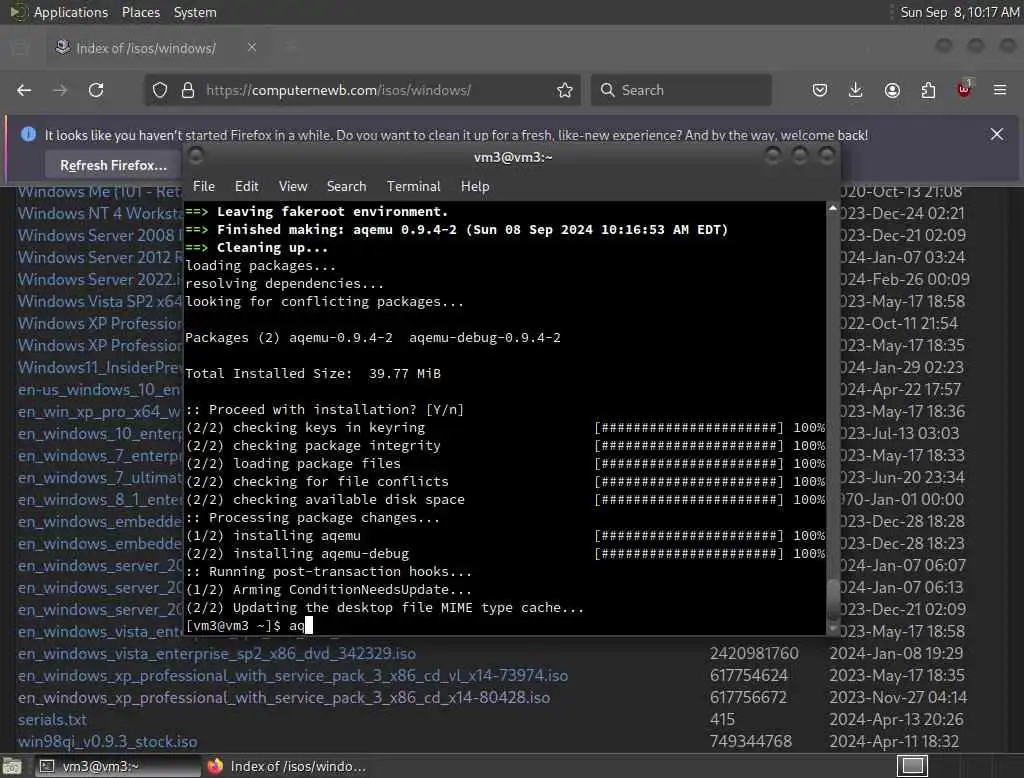Open en_windows_vista_enterprise_sp2_x86_dvd_342329.iso link

coord(217,653)
